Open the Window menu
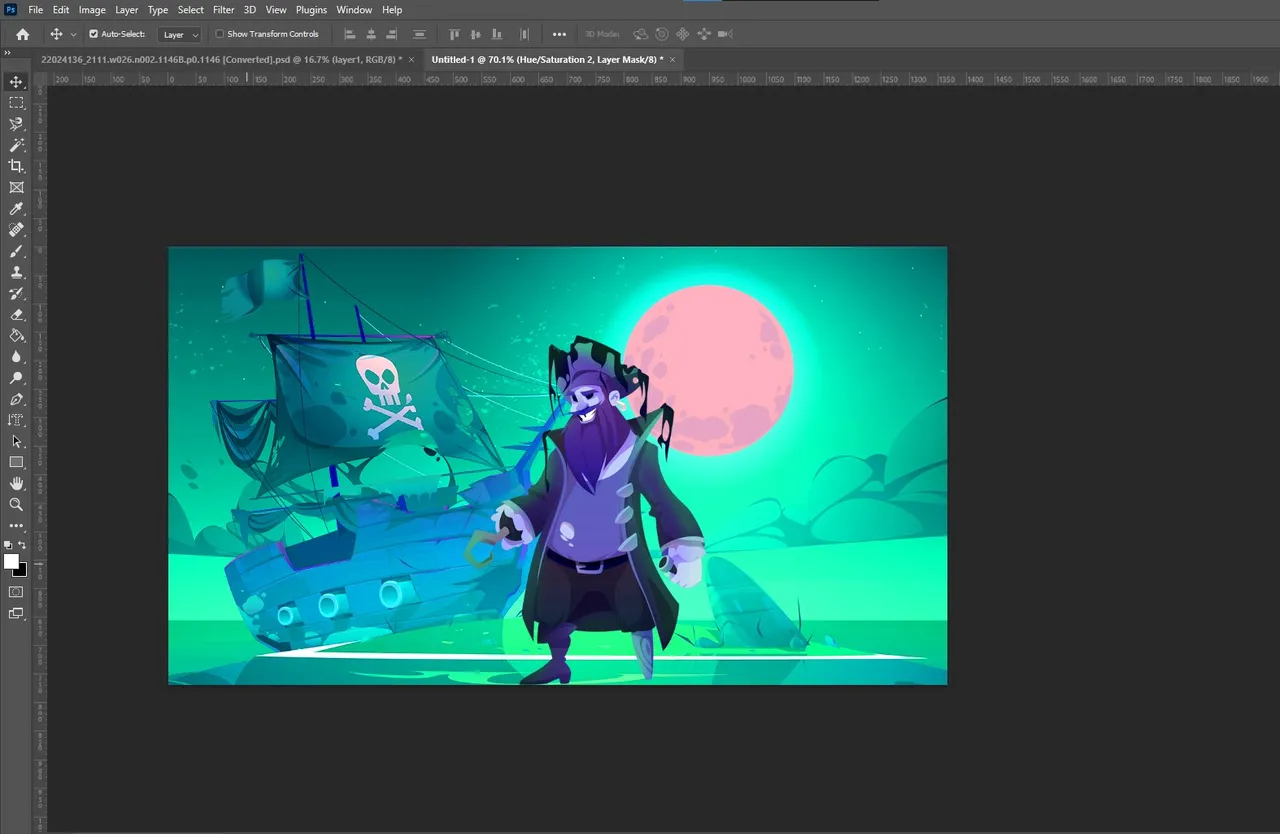 coord(354,10)
